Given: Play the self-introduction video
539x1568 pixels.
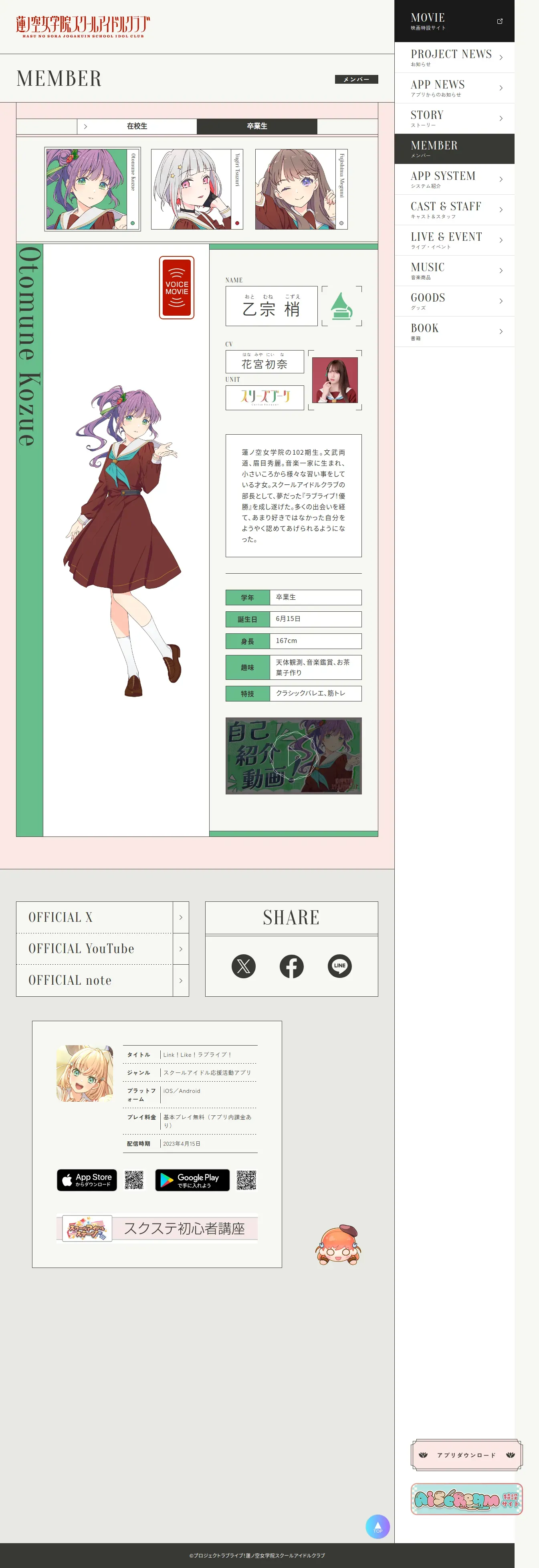Looking at the screenshot, I should (294, 756).
